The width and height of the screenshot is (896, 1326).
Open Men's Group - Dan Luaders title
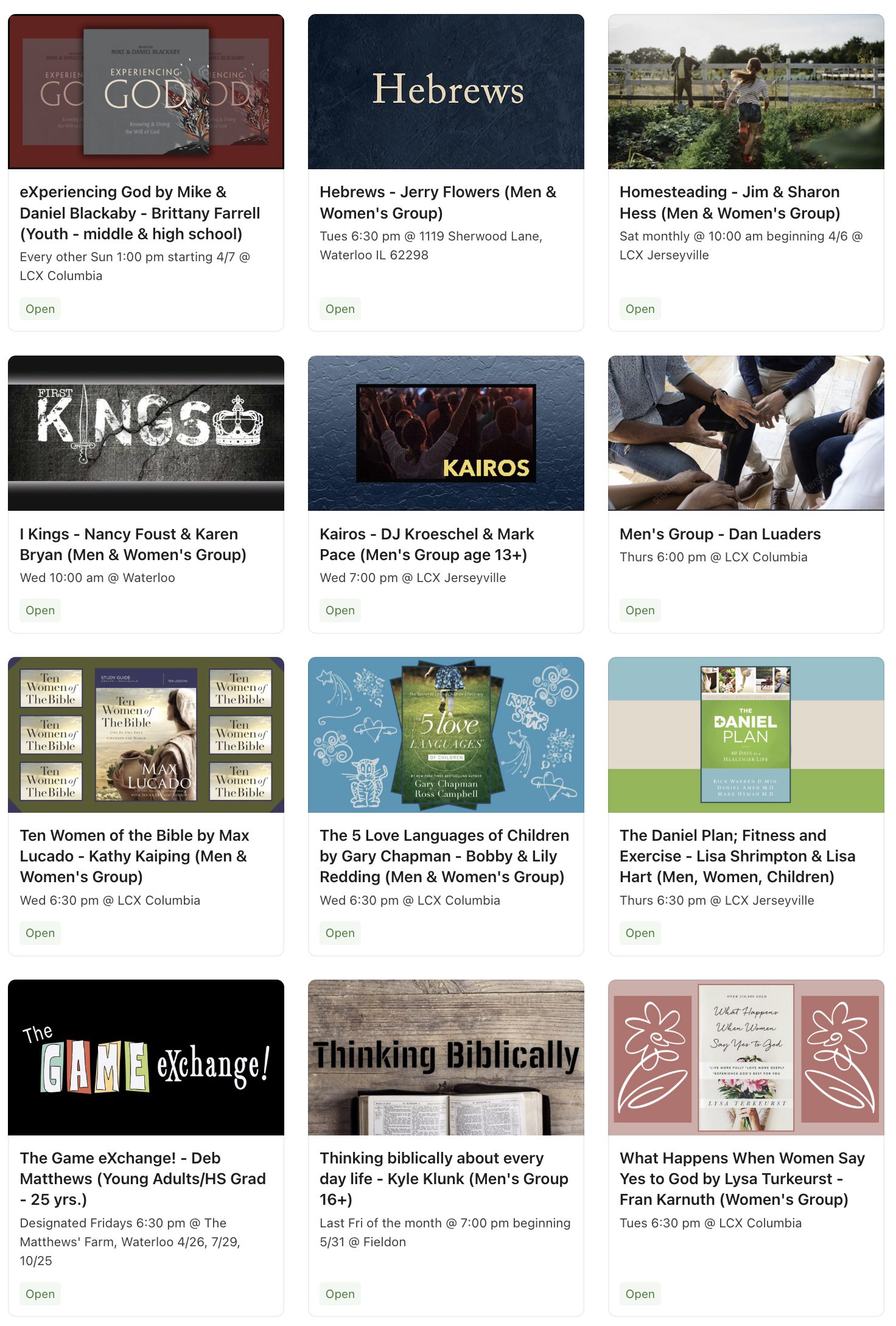(x=720, y=534)
